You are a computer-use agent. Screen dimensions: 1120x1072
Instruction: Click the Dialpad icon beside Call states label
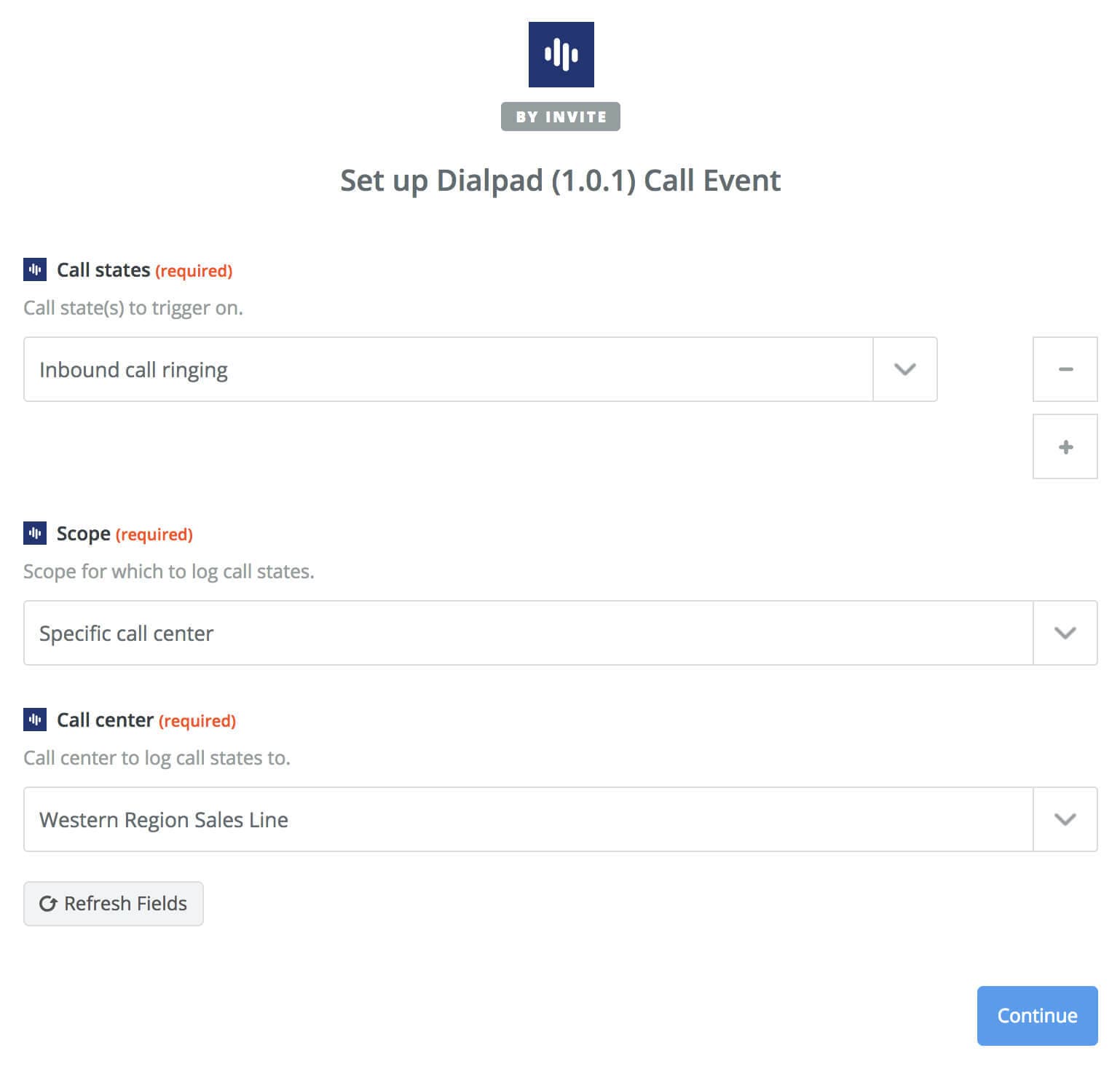[x=34, y=269]
